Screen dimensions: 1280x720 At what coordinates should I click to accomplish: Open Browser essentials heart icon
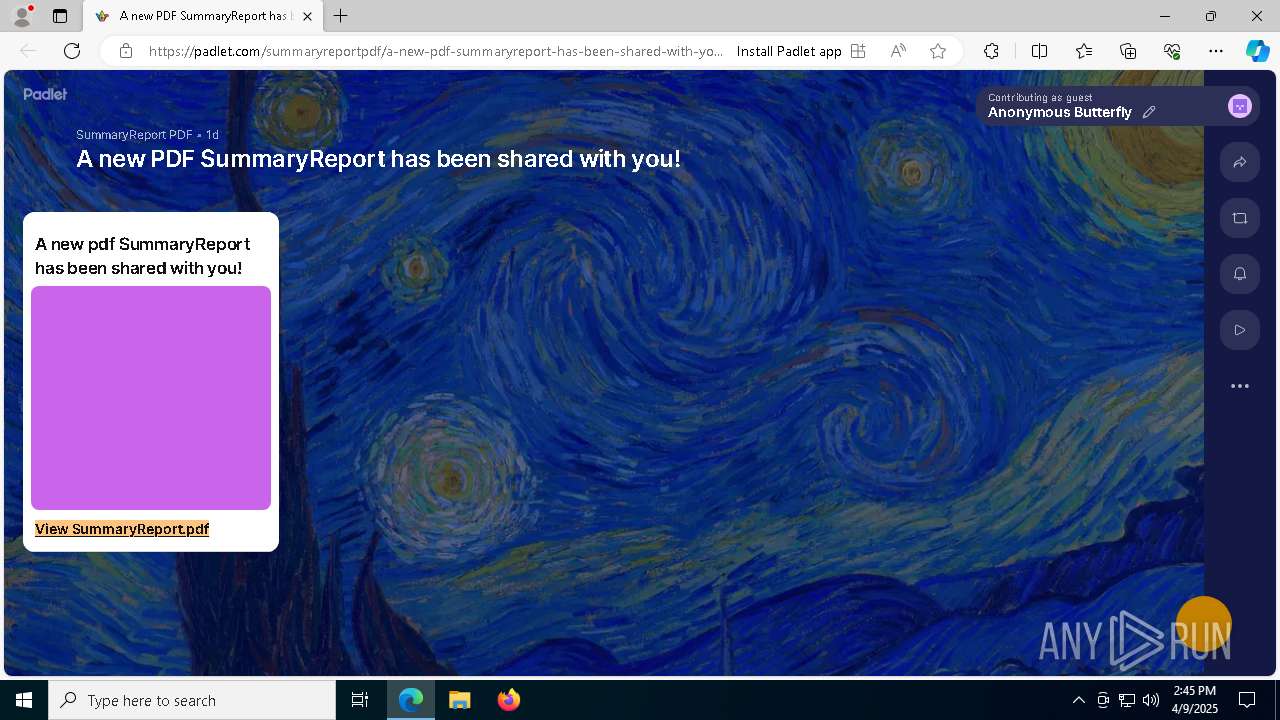click(x=1172, y=51)
